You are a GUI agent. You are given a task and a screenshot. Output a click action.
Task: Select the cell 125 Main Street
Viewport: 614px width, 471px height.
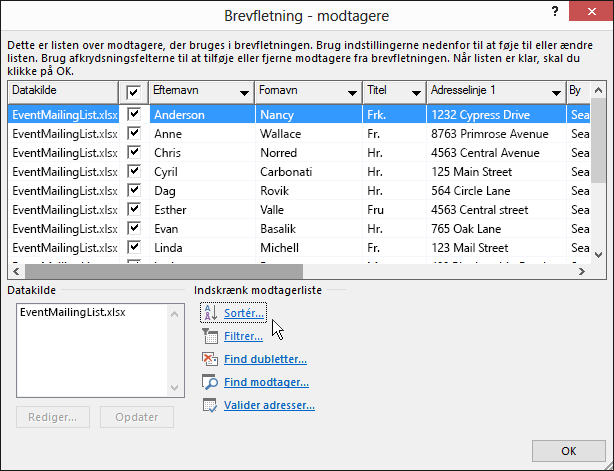click(496, 172)
